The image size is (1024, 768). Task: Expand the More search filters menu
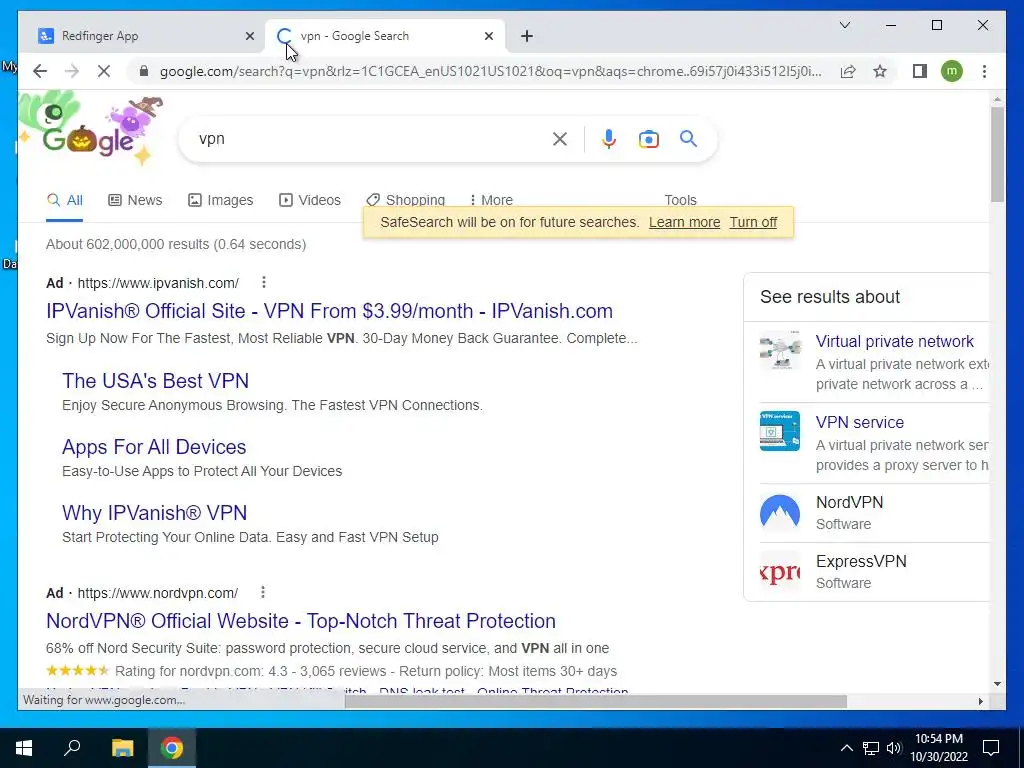[x=491, y=200]
